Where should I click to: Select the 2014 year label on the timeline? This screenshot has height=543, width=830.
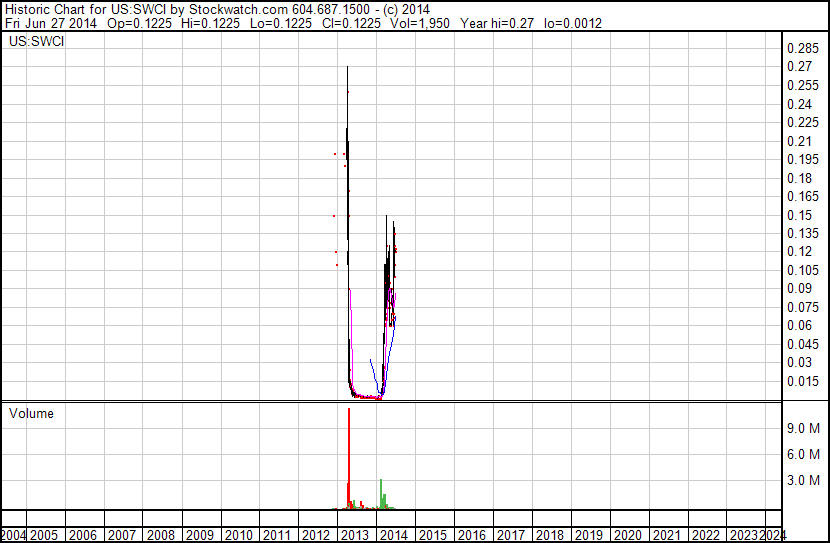393,535
